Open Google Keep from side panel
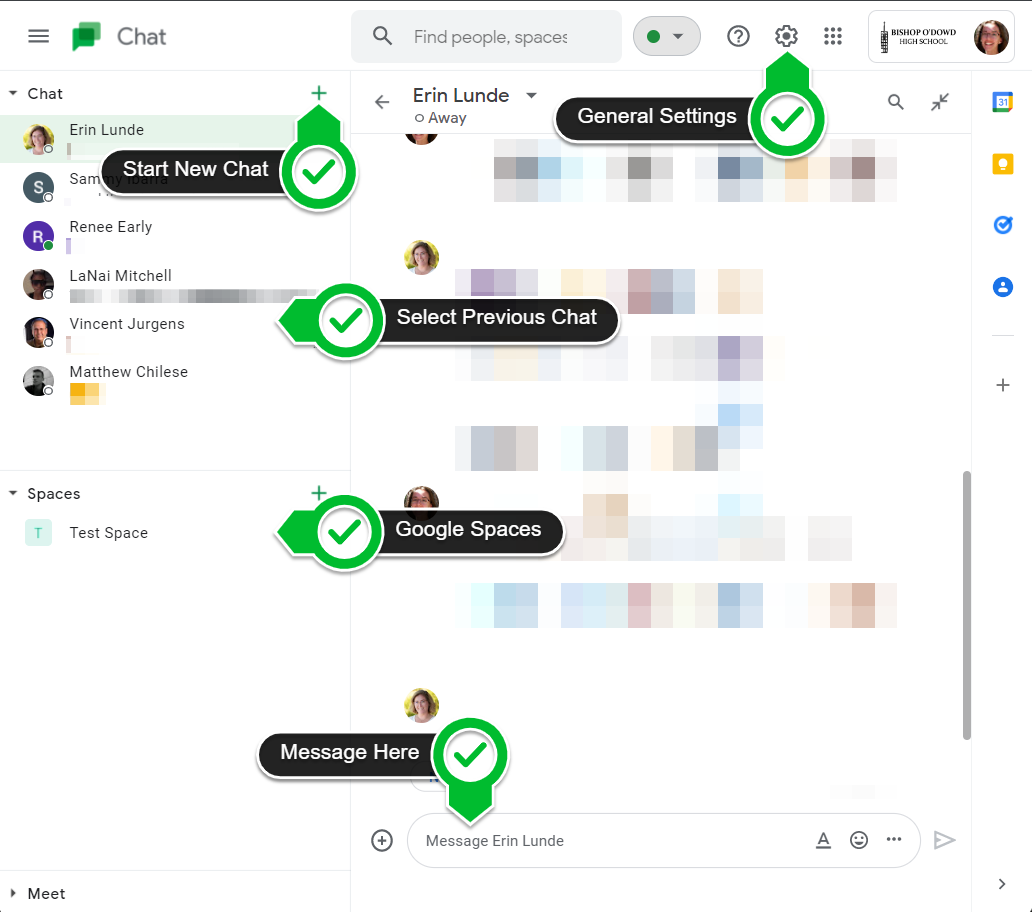 1002,164
